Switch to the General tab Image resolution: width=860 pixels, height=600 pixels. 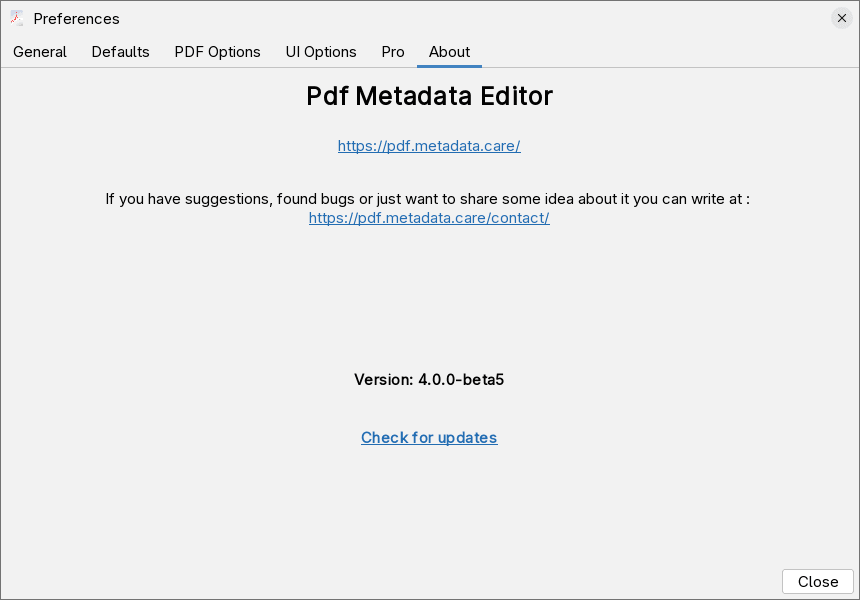tap(40, 52)
